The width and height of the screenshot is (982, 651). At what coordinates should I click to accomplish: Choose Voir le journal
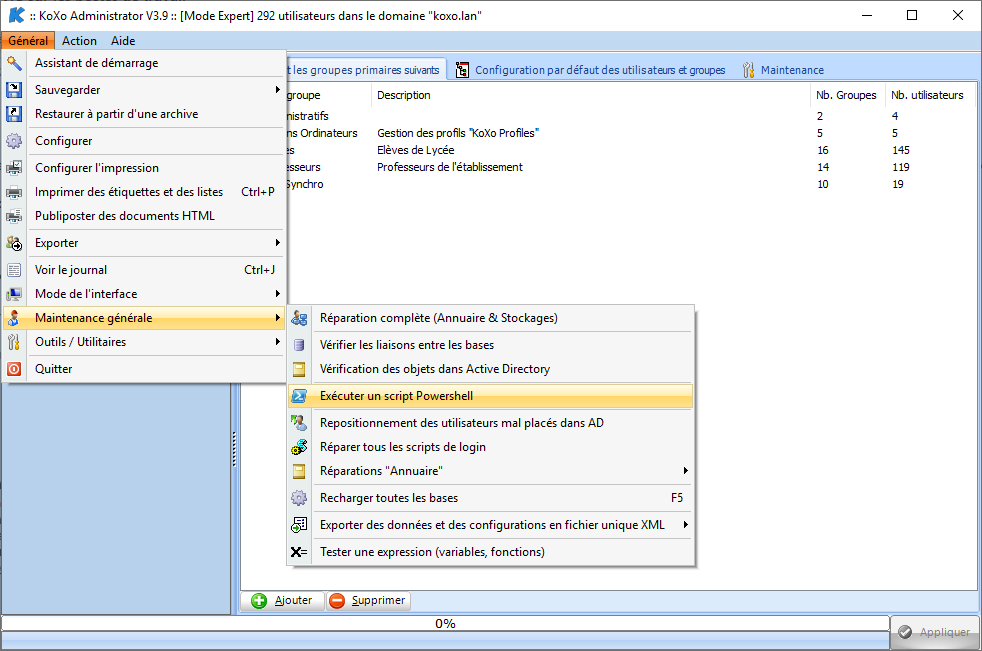pos(144,270)
